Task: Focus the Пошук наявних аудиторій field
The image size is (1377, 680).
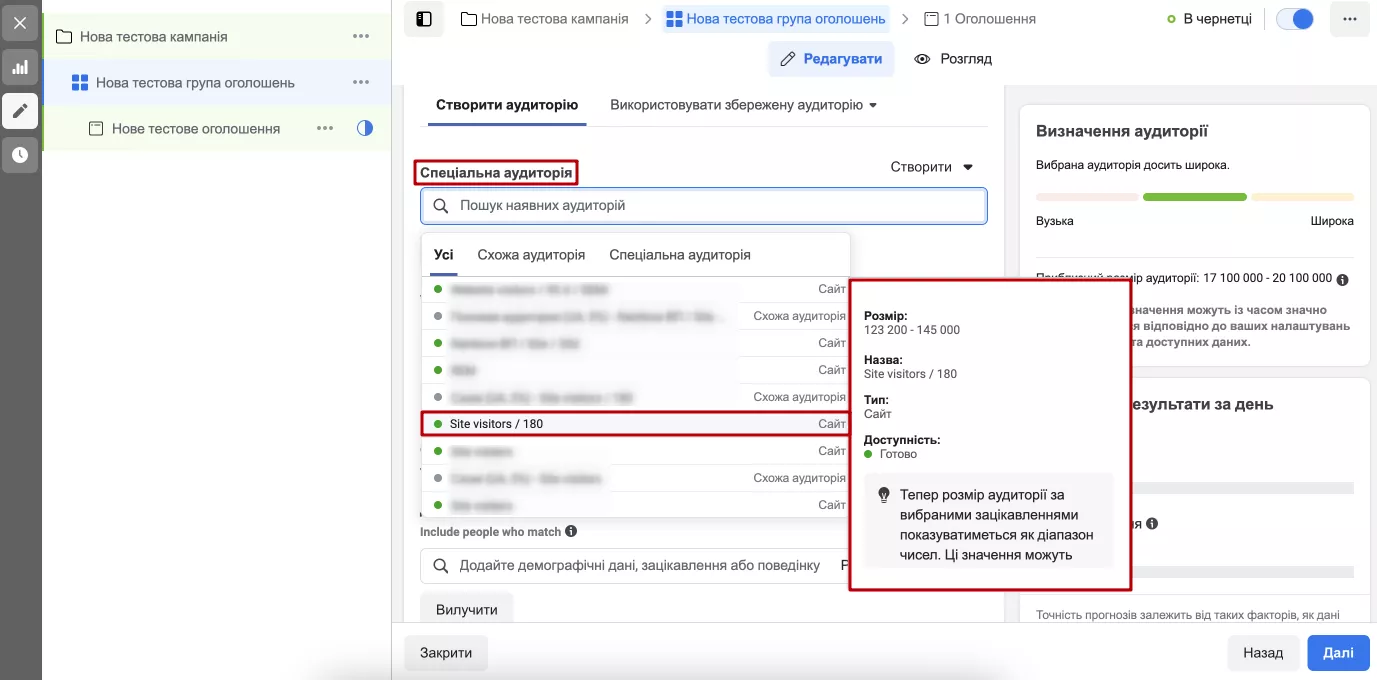Action: click(704, 206)
